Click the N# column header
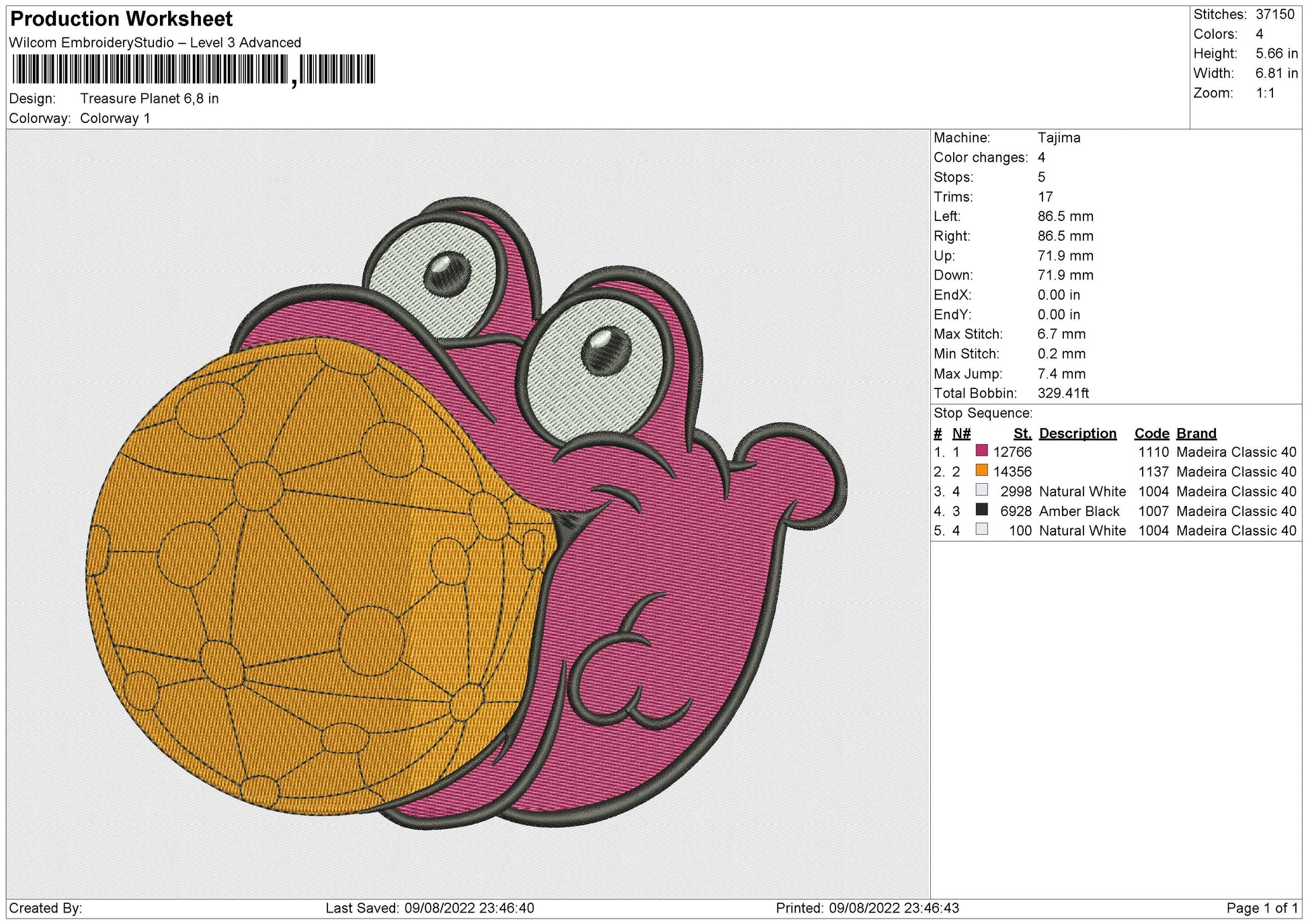This screenshot has width=1308, height=924. 961,433
